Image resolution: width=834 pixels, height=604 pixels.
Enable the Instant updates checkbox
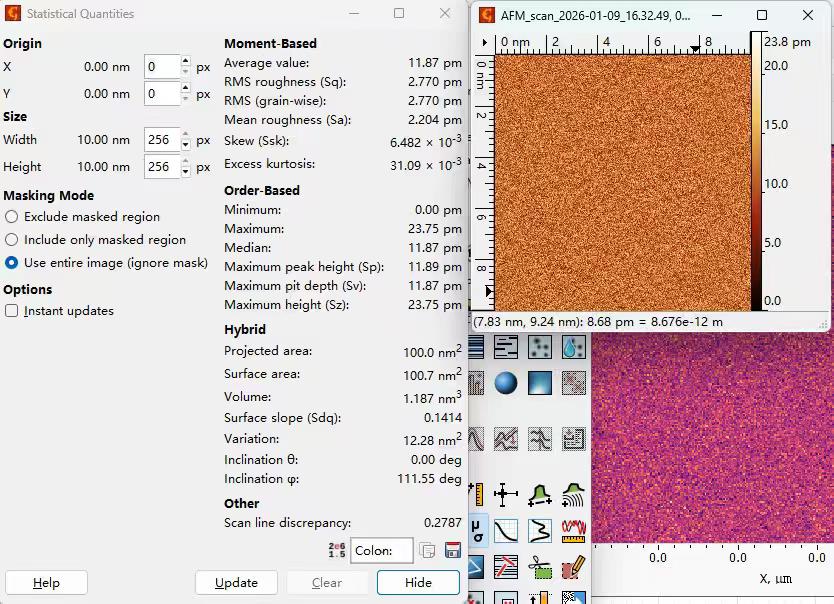click(x=12, y=311)
